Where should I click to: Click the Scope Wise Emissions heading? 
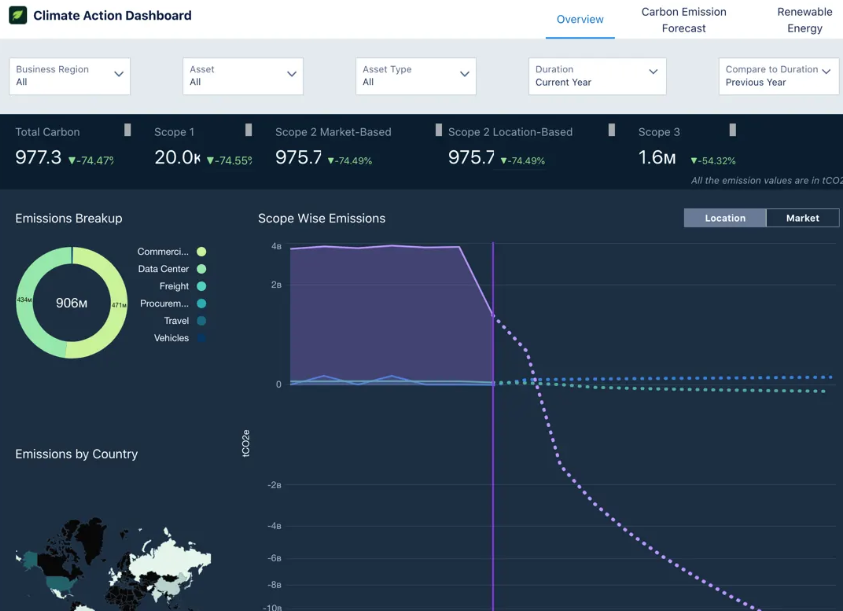322,218
